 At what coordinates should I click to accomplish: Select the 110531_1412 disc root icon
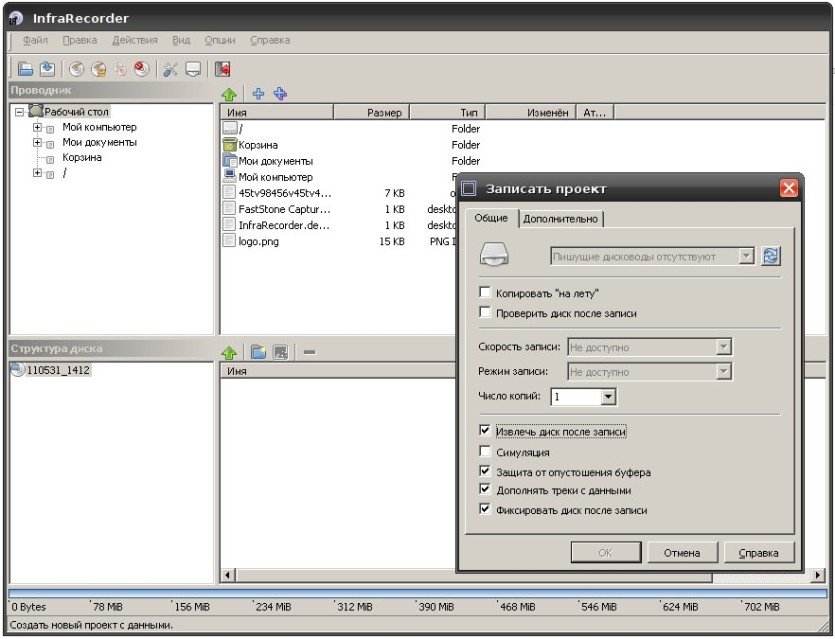click(x=18, y=370)
